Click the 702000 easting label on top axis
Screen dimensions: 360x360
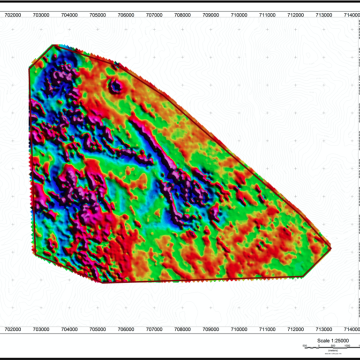coord(13,15)
